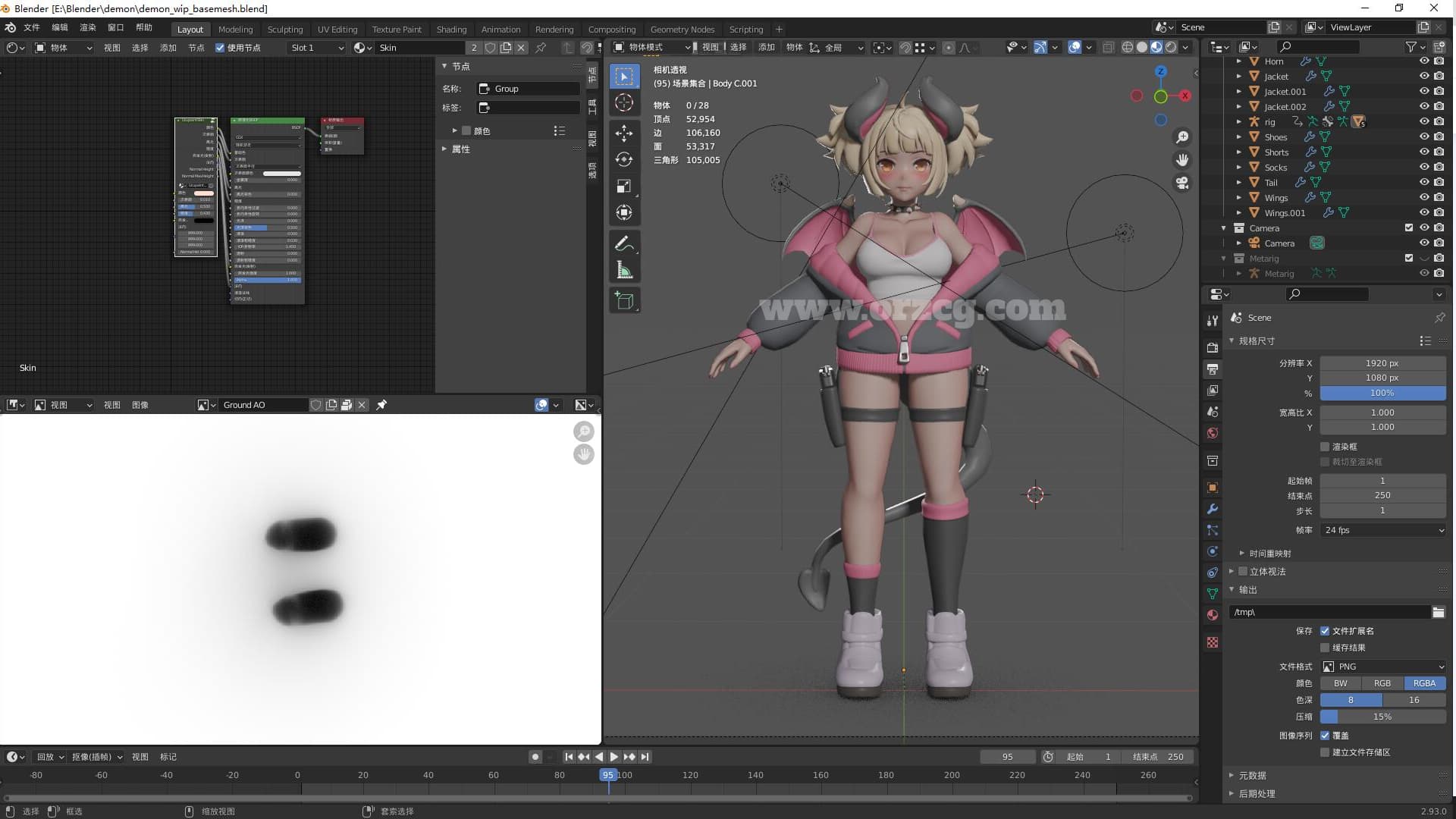1456x819 pixels.
Task: Open the Tool properties tab
Action: (x=1213, y=320)
